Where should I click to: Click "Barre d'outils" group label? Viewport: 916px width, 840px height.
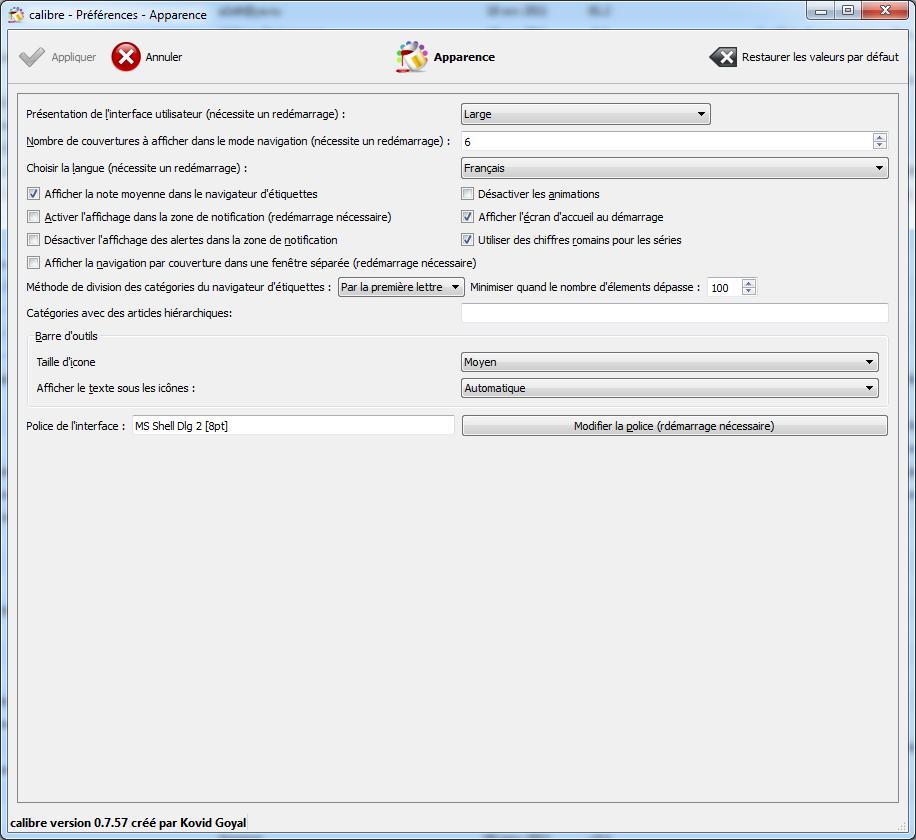pos(66,336)
